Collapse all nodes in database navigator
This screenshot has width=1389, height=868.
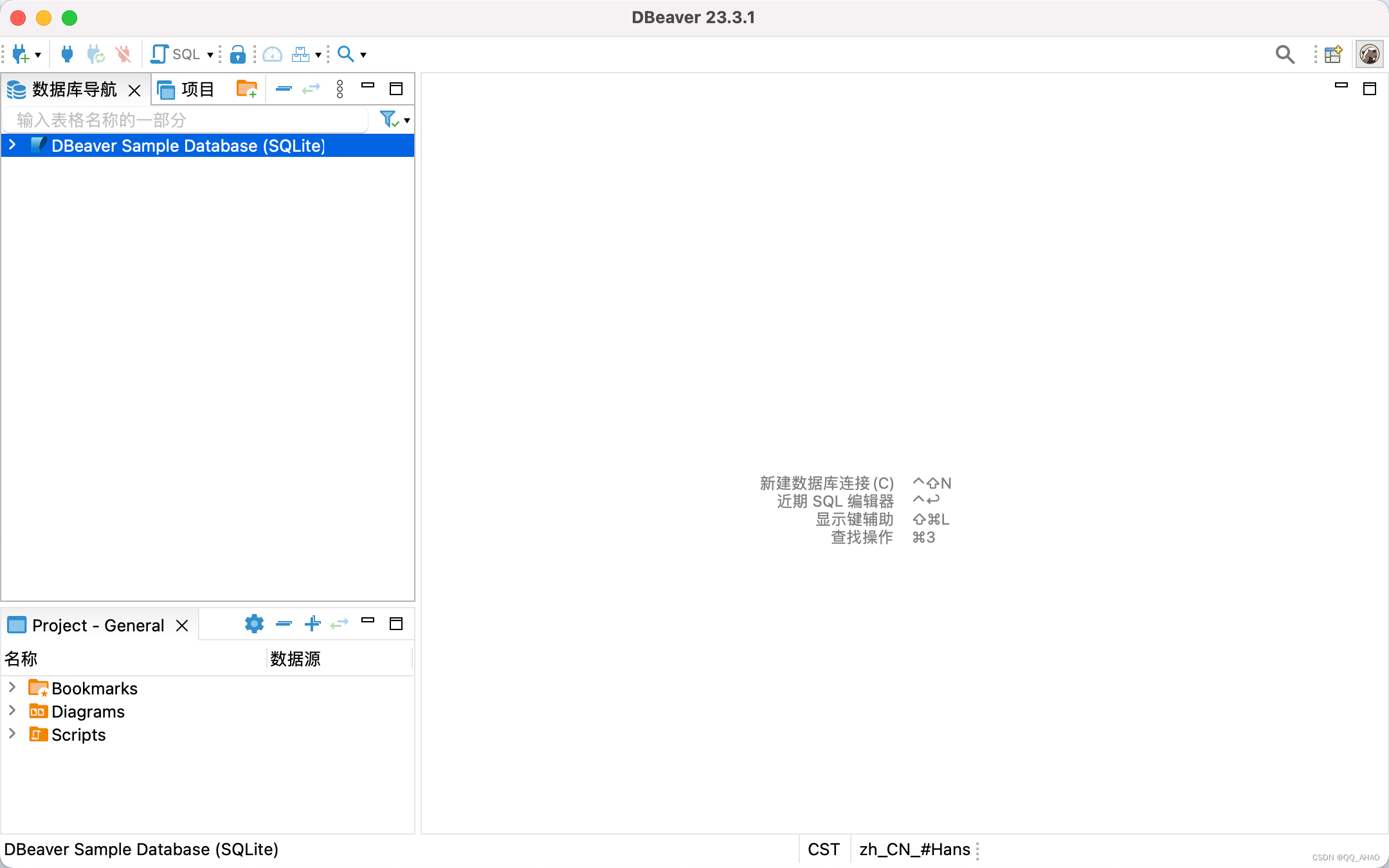[284, 89]
